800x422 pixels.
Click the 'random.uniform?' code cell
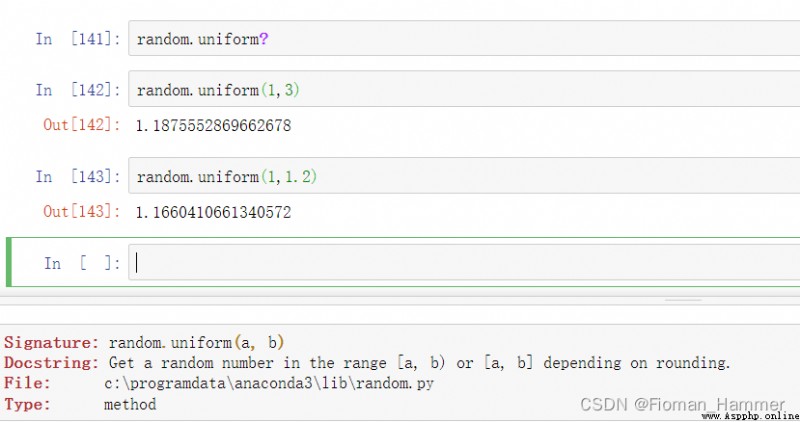(460, 39)
